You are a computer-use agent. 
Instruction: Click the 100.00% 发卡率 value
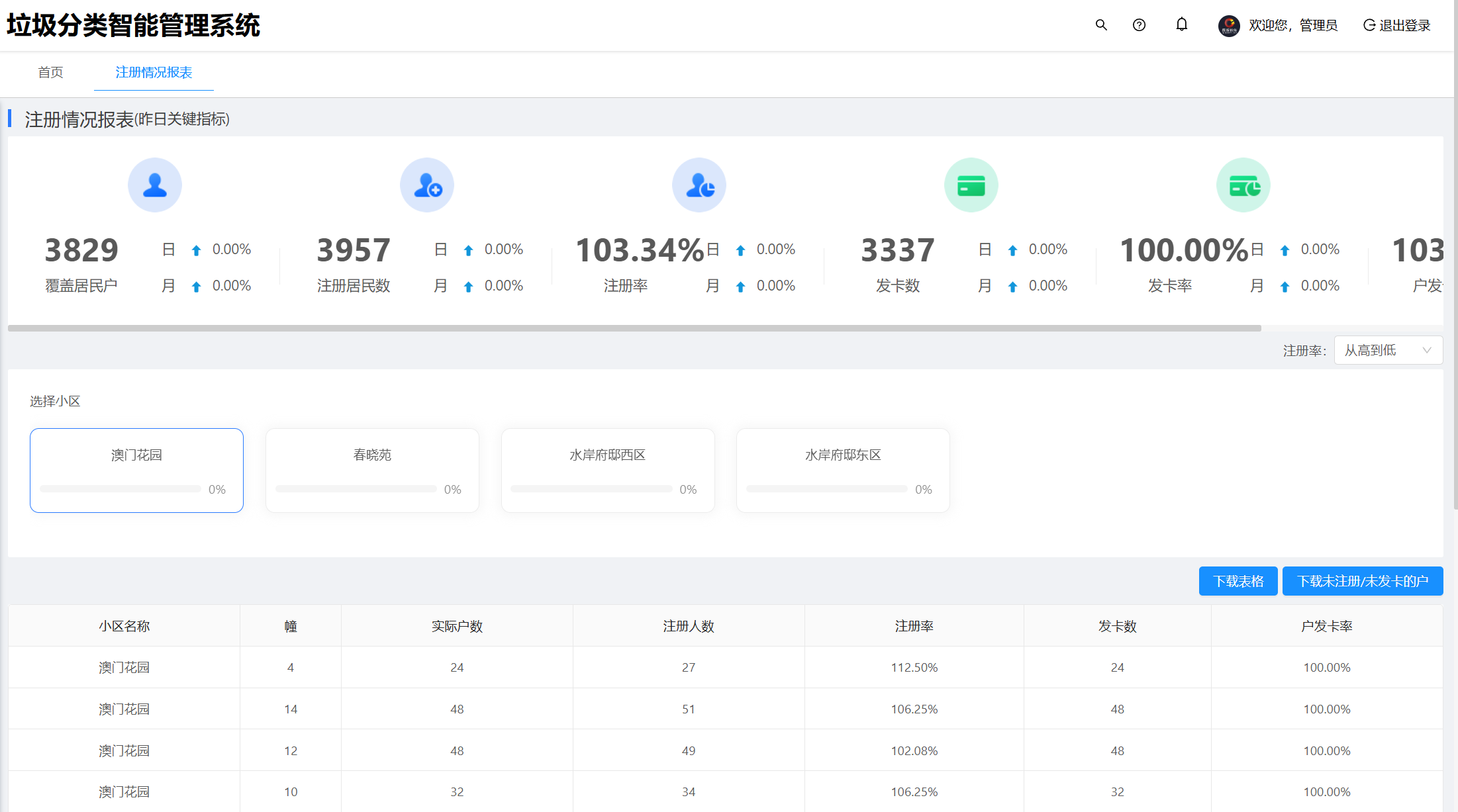coord(1184,251)
